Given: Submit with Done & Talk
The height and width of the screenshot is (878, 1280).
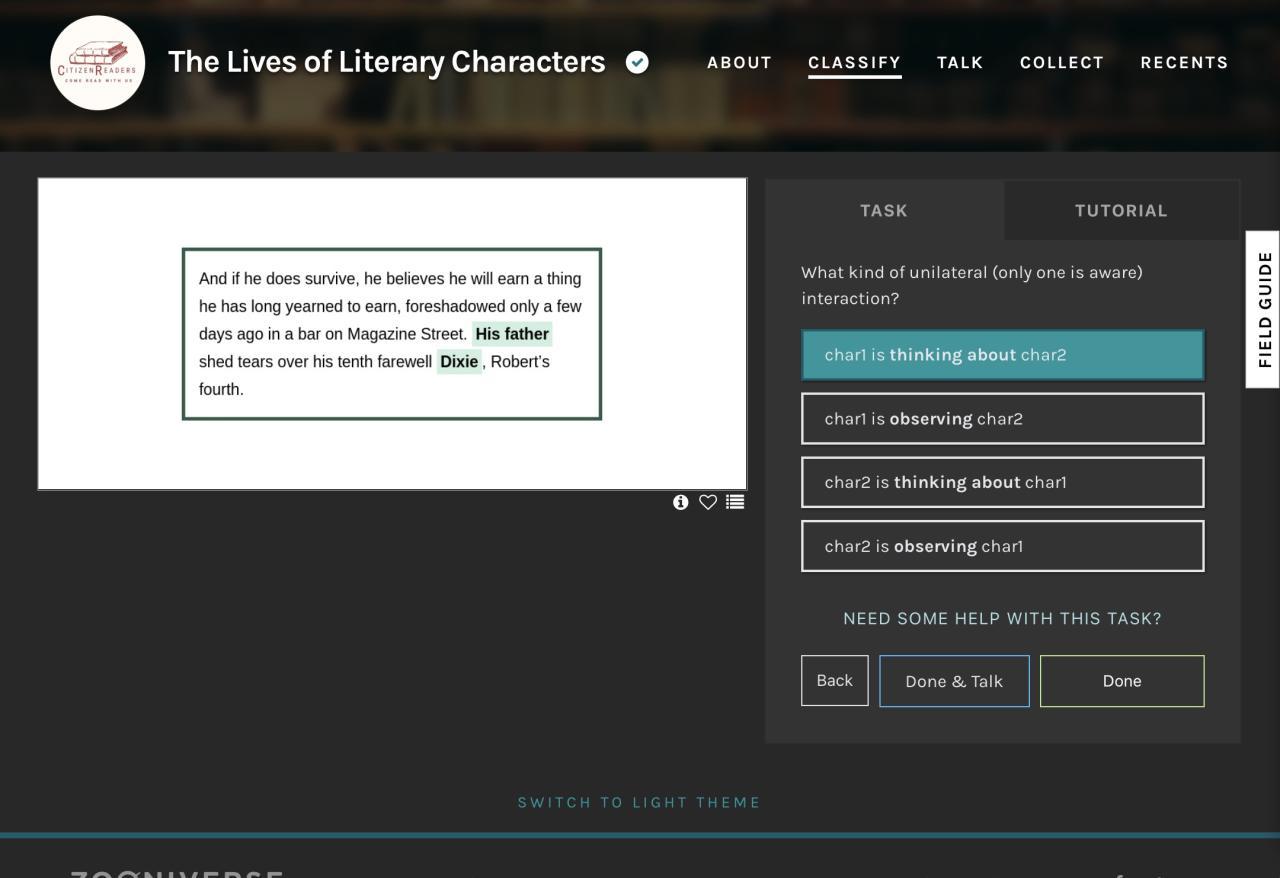Looking at the screenshot, I should (x=954, y=681).
